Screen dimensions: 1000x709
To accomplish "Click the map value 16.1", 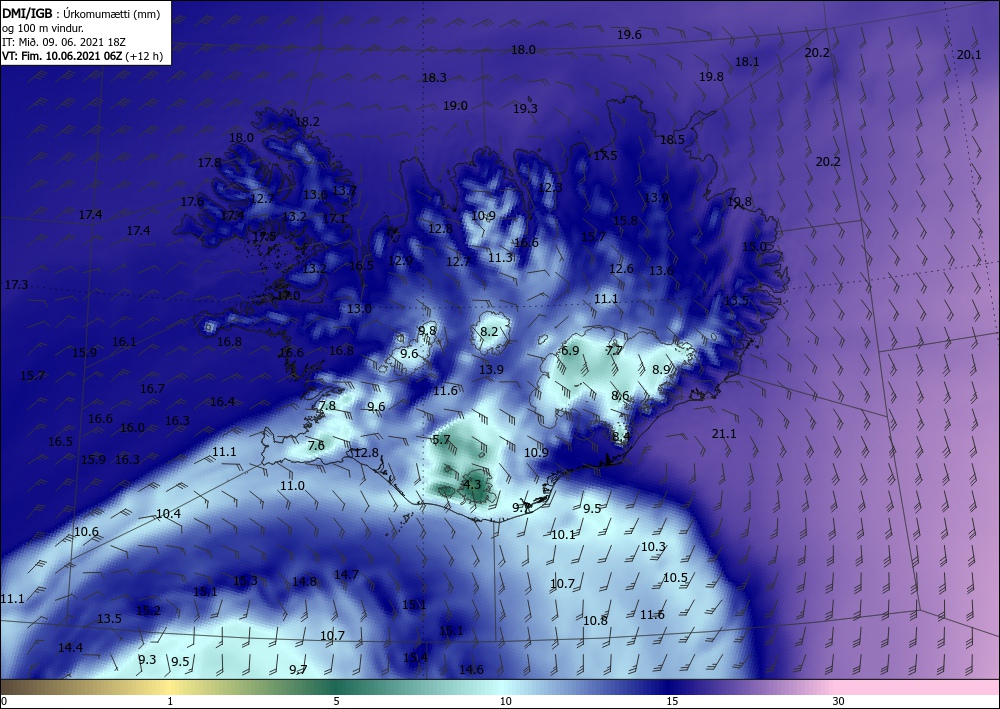I will pos(124,342).
